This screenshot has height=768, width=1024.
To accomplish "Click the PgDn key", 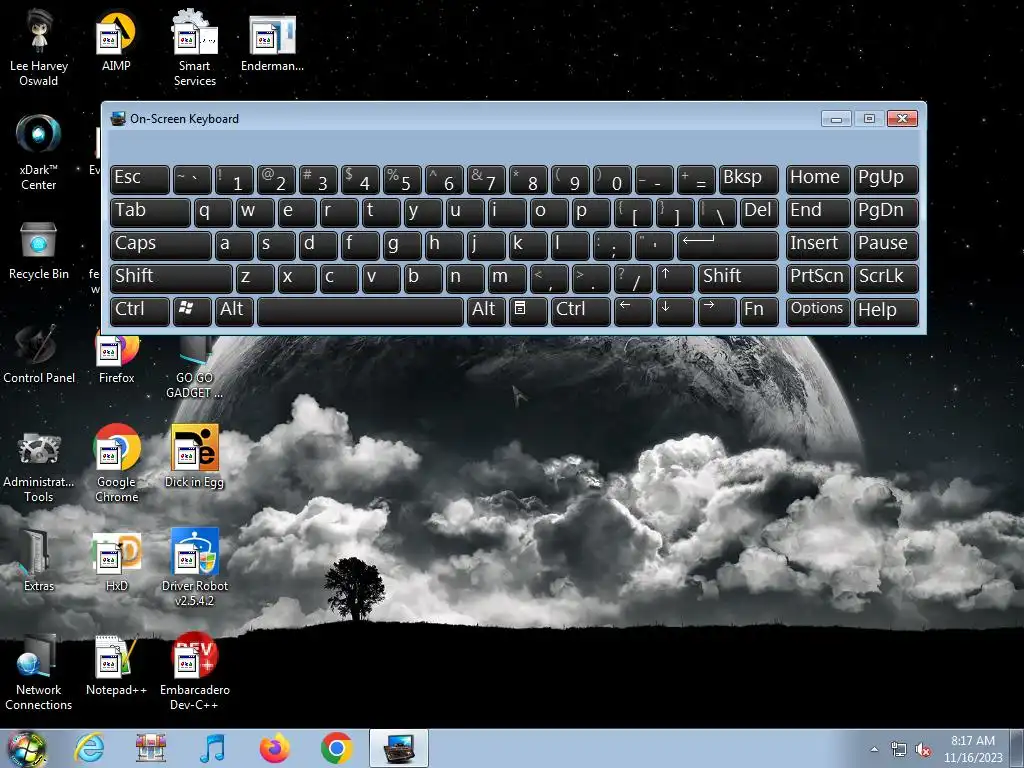I will pyautogui.click(x=886, y=213).
